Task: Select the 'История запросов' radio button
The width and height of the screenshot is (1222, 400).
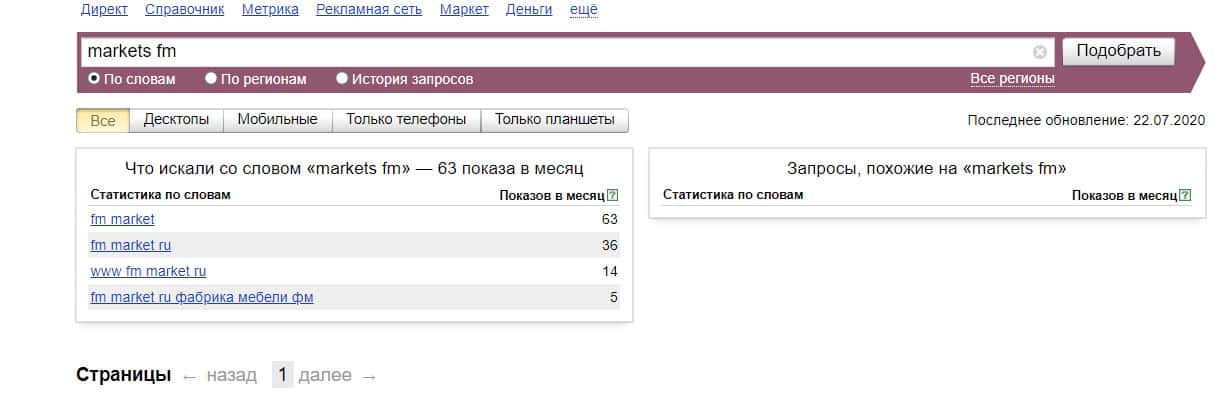Action: coord(342,78)
